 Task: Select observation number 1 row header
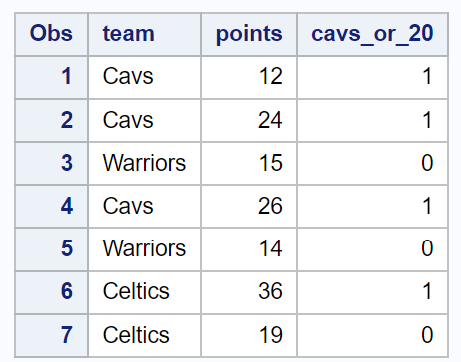tap(51, 77)
